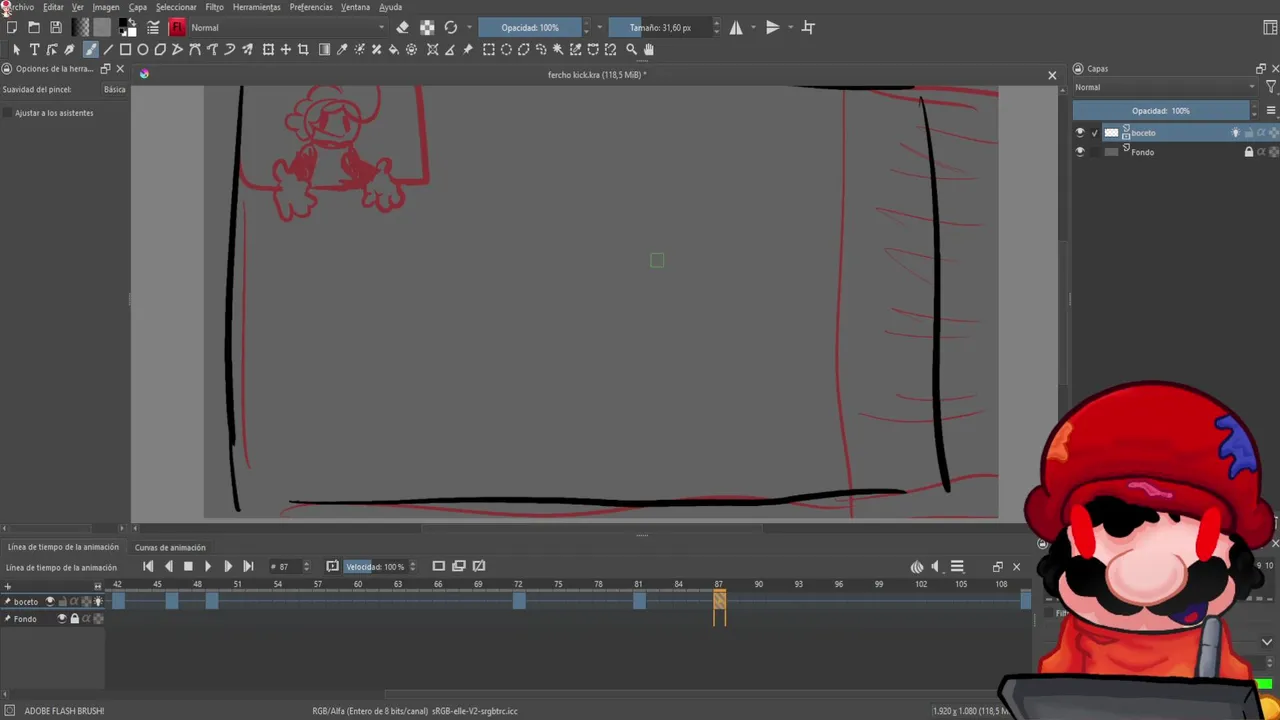Select the Transform tool
Screen dimensions: 1280x720
268,49
